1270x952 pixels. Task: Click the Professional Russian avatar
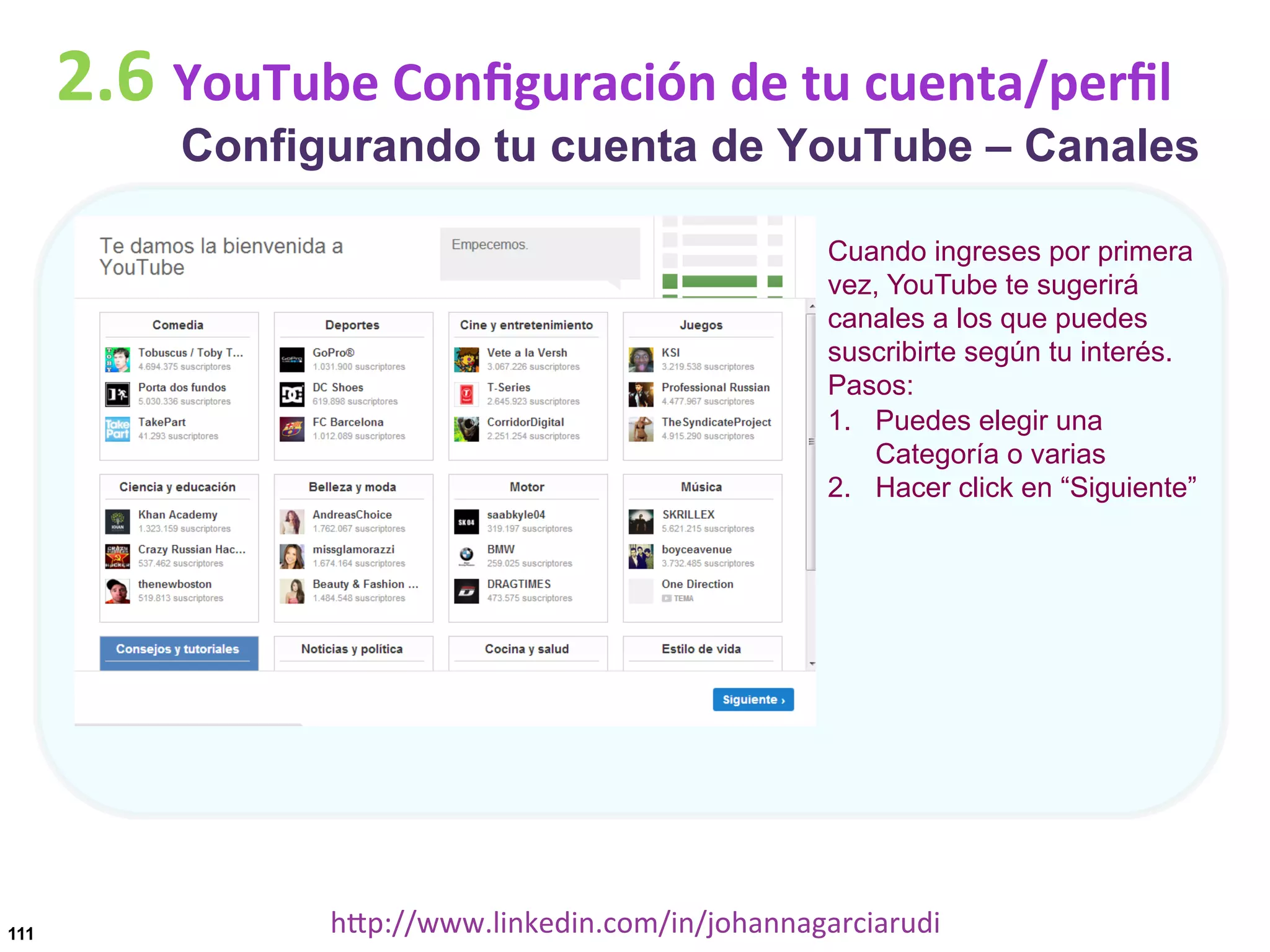[x=641, y=394]
